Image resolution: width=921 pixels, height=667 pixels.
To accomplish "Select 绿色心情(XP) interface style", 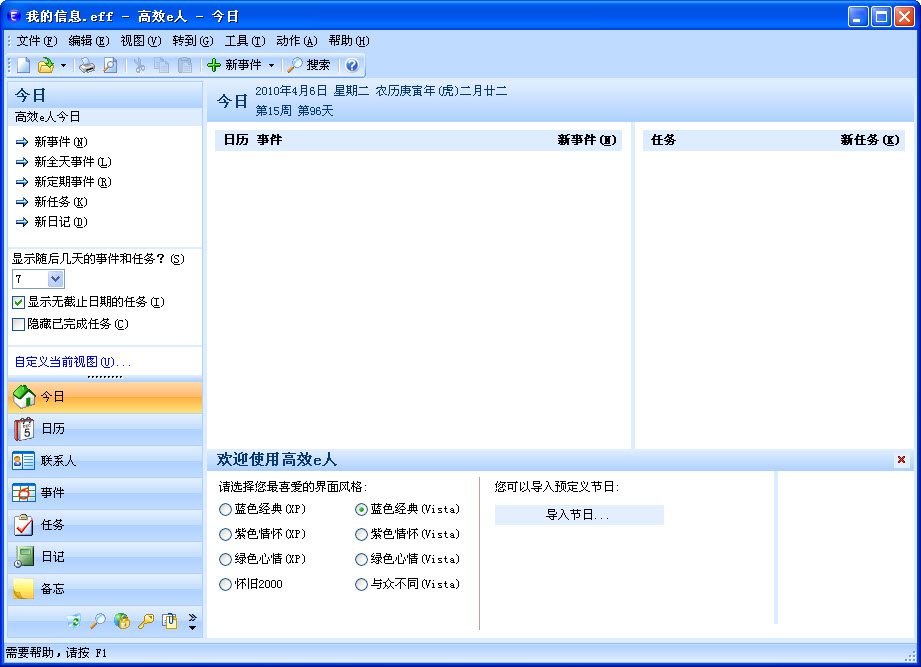I will pos(263,559).
